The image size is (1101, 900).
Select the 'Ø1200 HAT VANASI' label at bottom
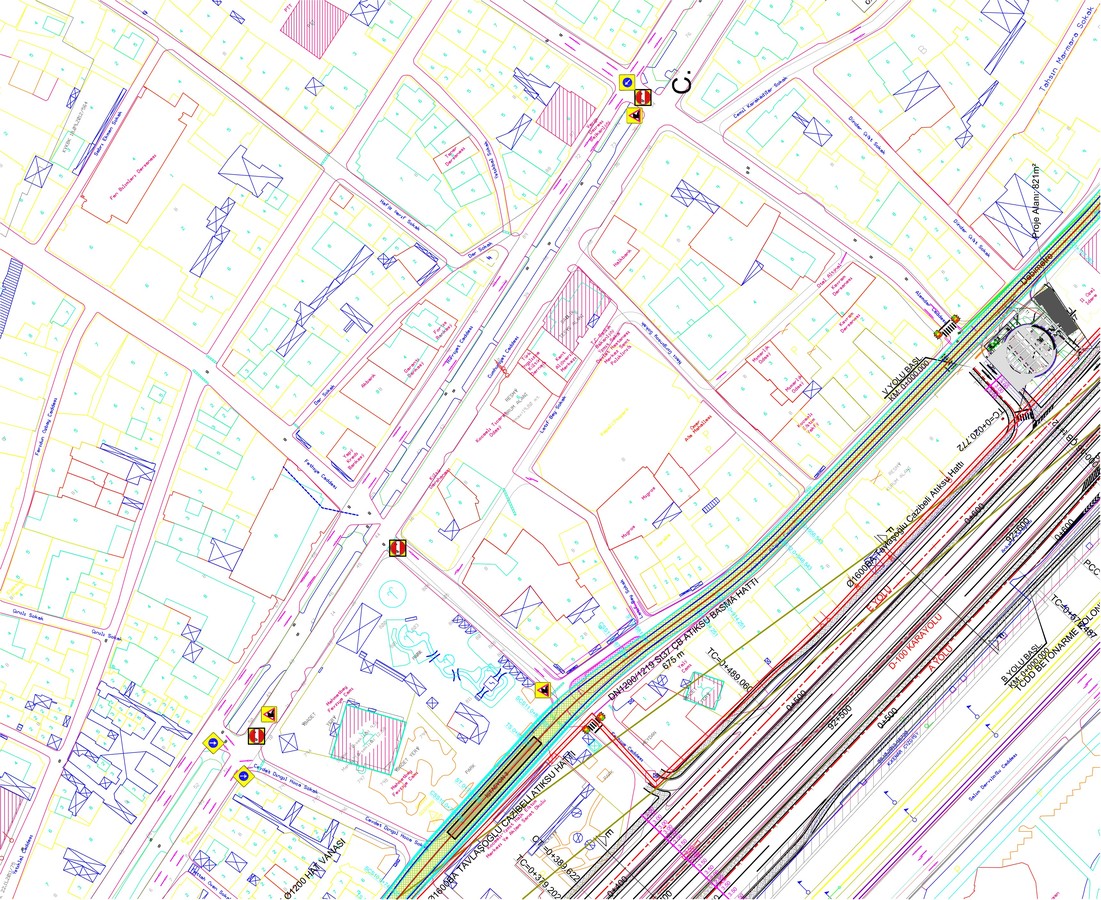coord(316,868)
